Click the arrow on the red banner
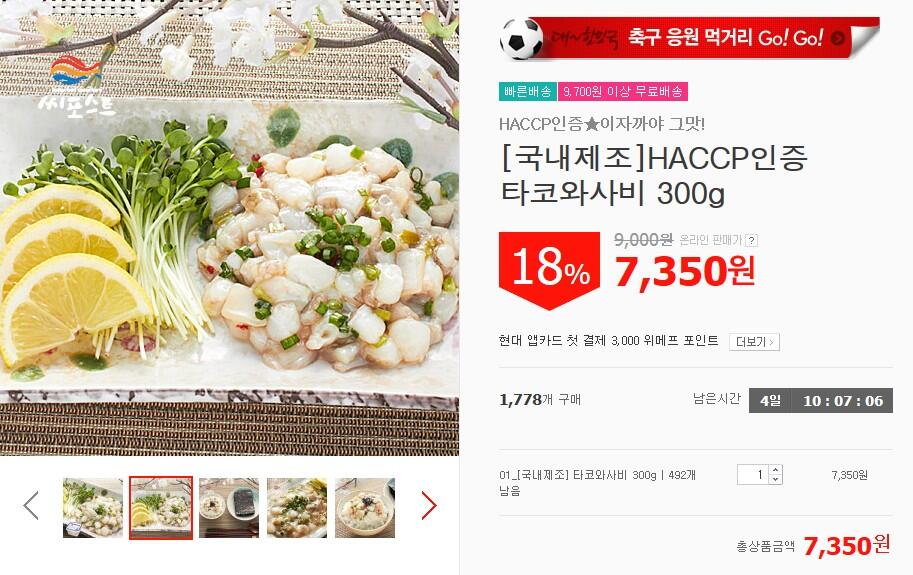Image resolution: width=913 pixels, height=575 pixels. (837, 38)
